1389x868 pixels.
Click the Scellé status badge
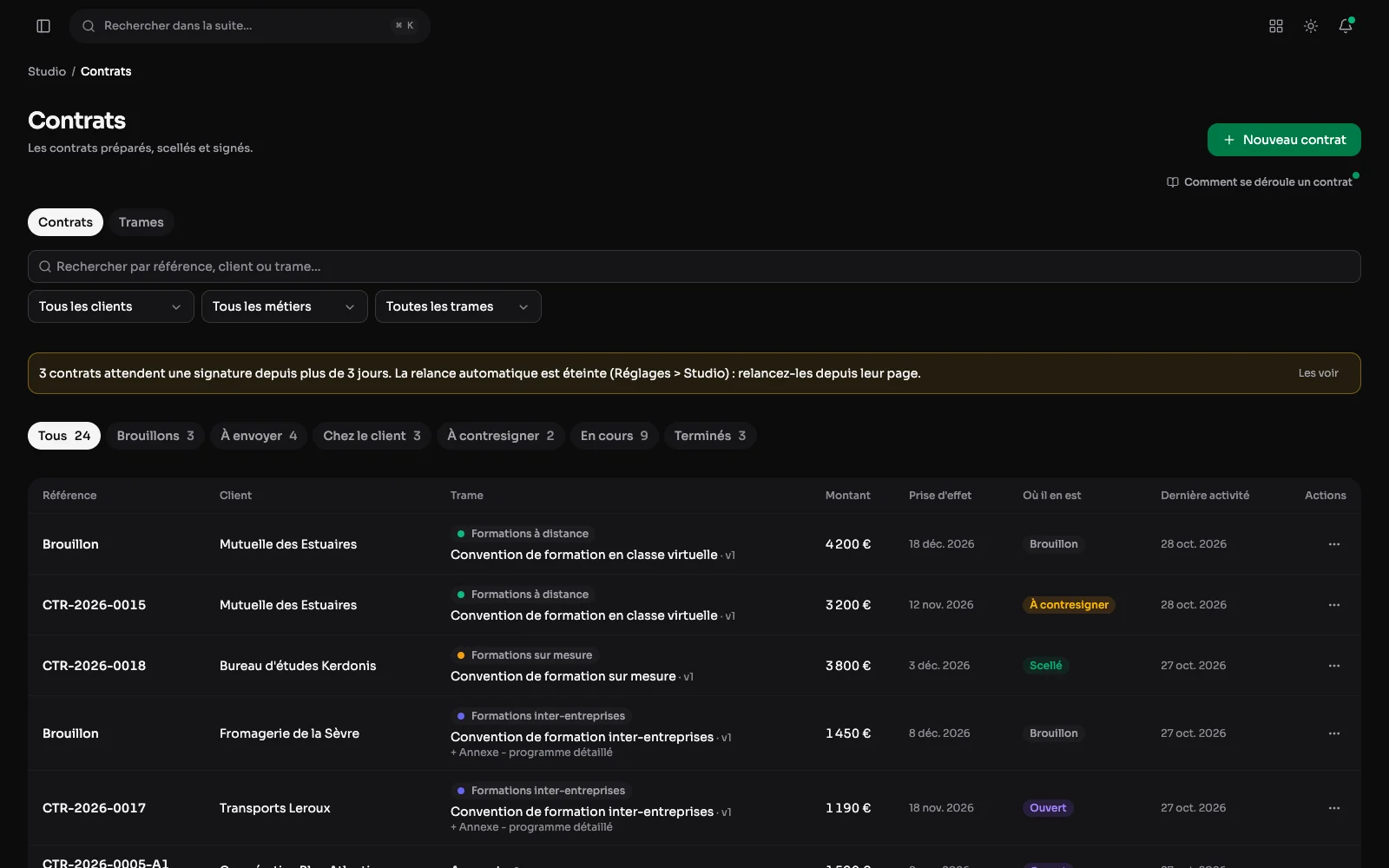pyautogui.click(x=1045, y=666)
